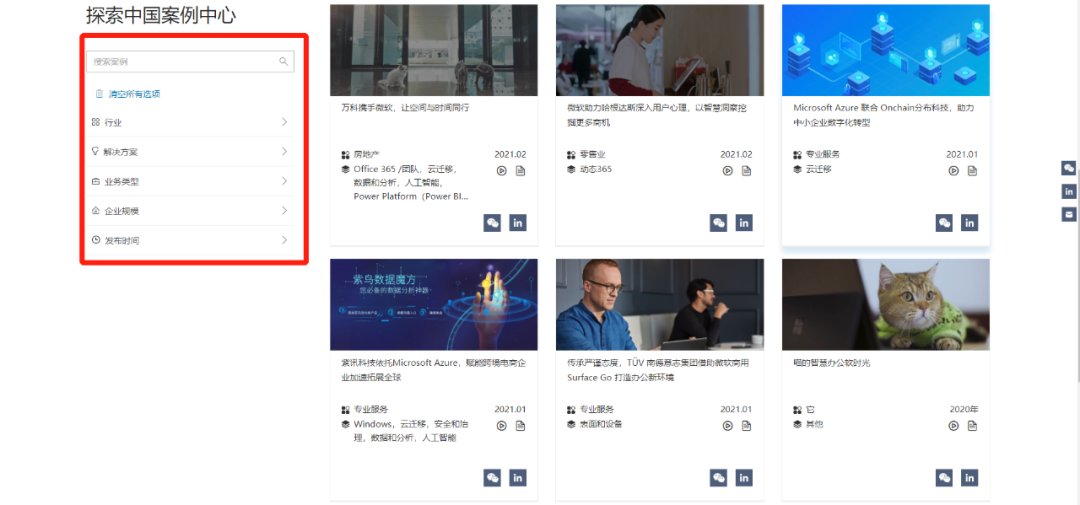This screenshot has height=505, width=1080.
Task: Click floating email icon at page edge
Action: click(1068, 215)
